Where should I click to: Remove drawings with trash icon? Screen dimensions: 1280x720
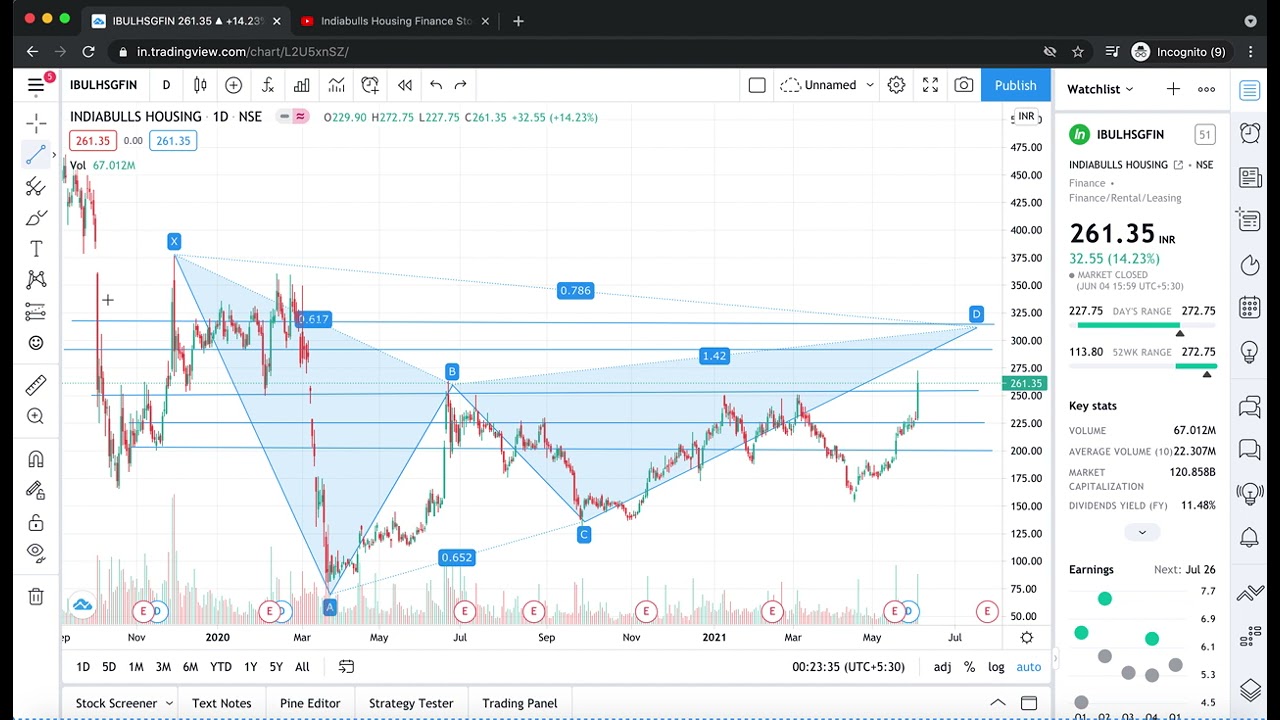[x=36, y=596]
